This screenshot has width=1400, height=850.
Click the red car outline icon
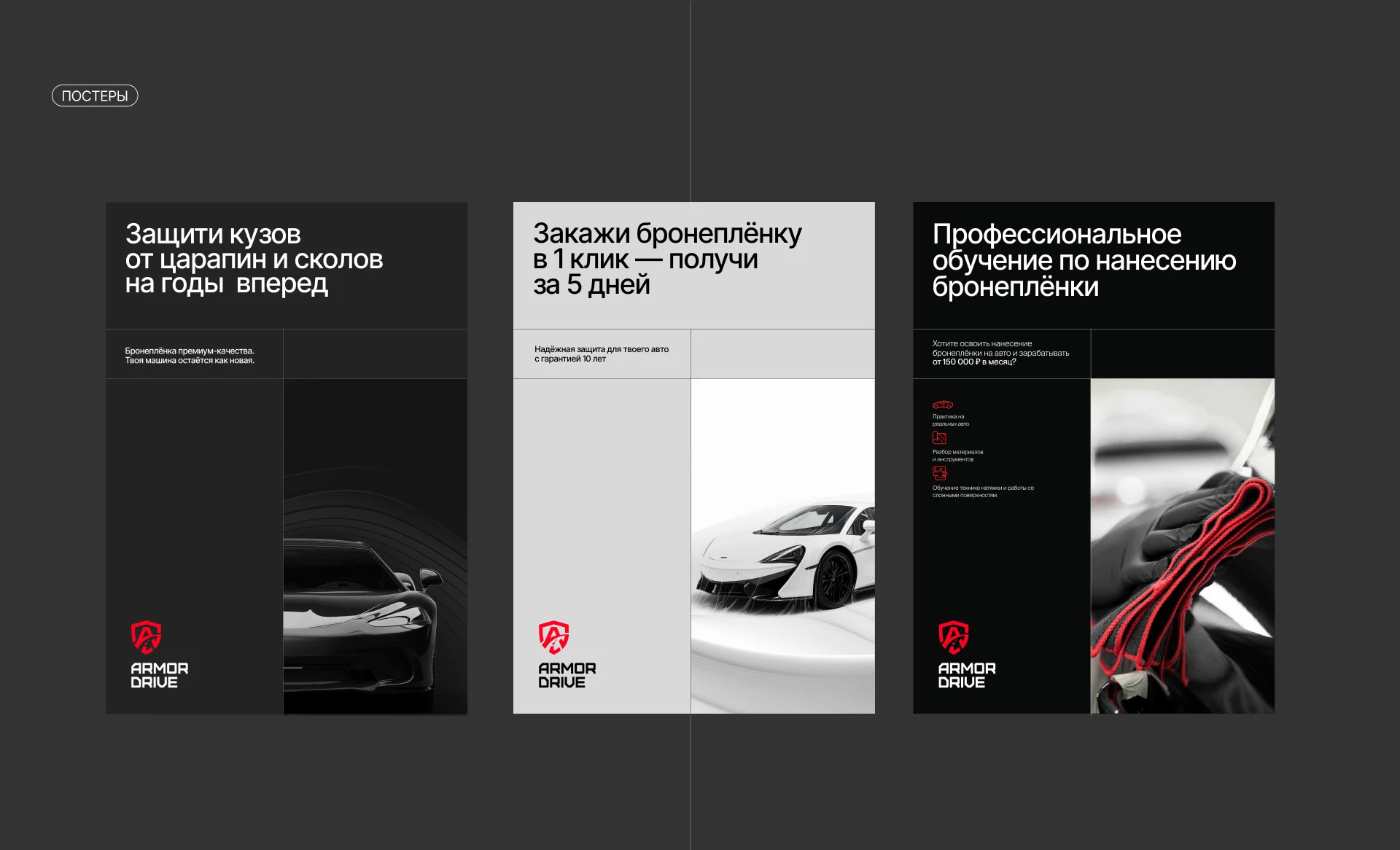942,405
